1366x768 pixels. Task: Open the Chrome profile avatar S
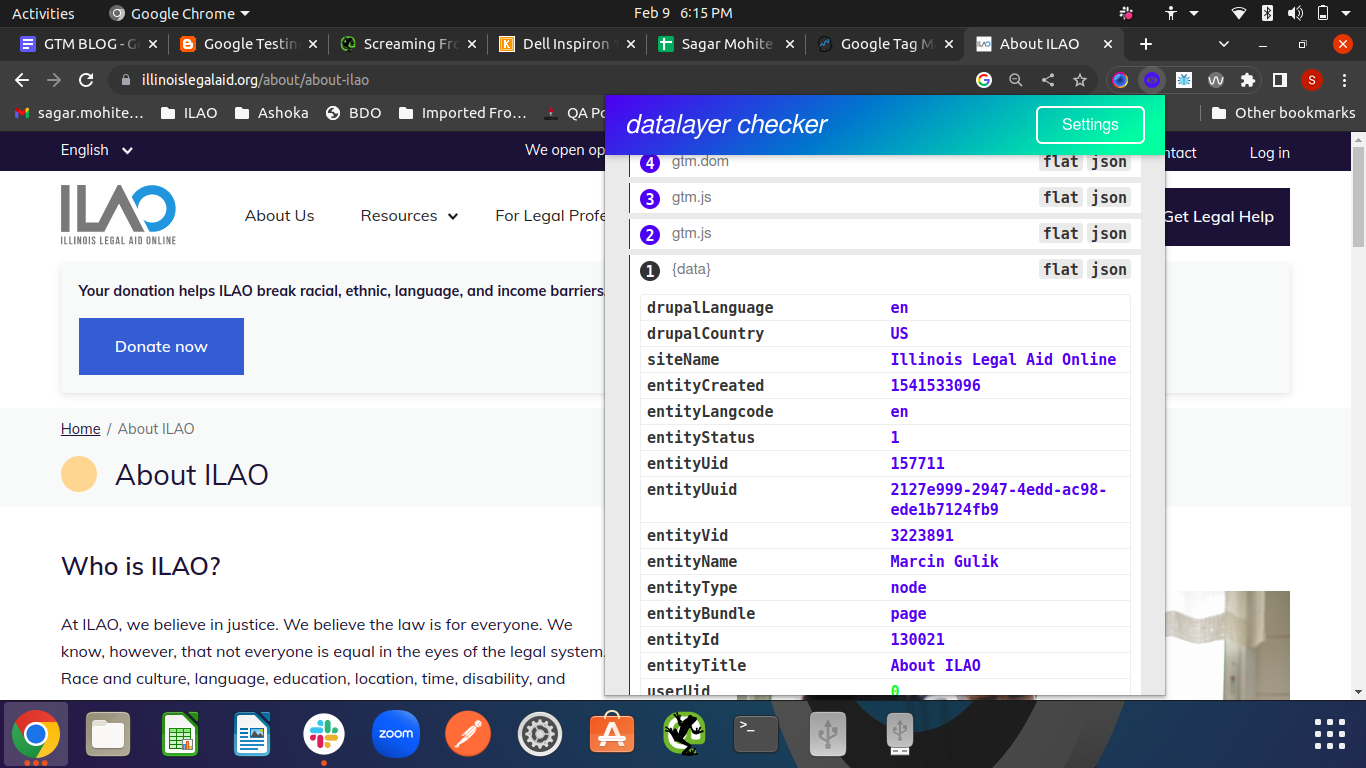[1312, 80]
